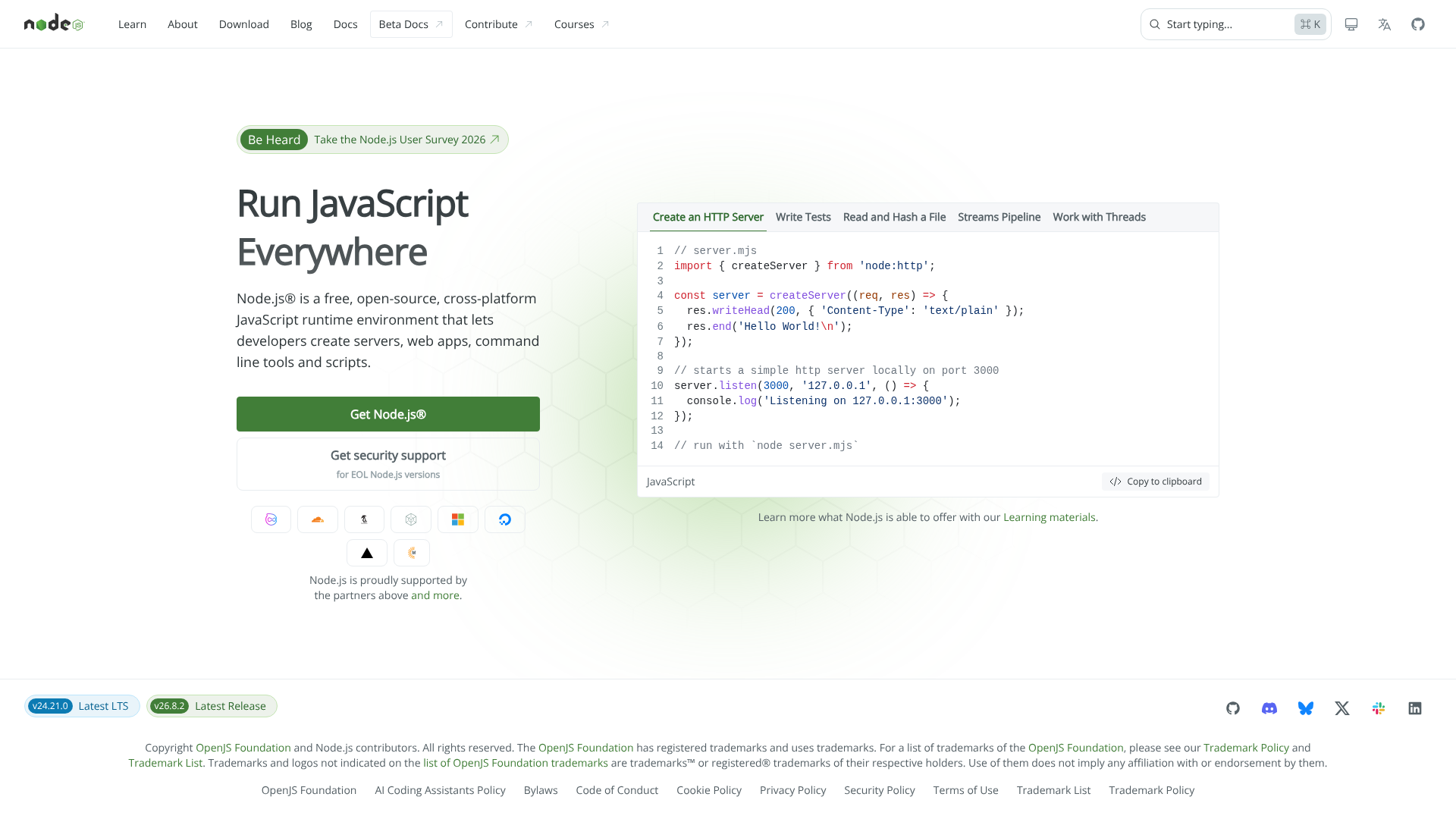1456x819 pixels.
Task: Open the Bylaws footer link
Action: (541, 790)
